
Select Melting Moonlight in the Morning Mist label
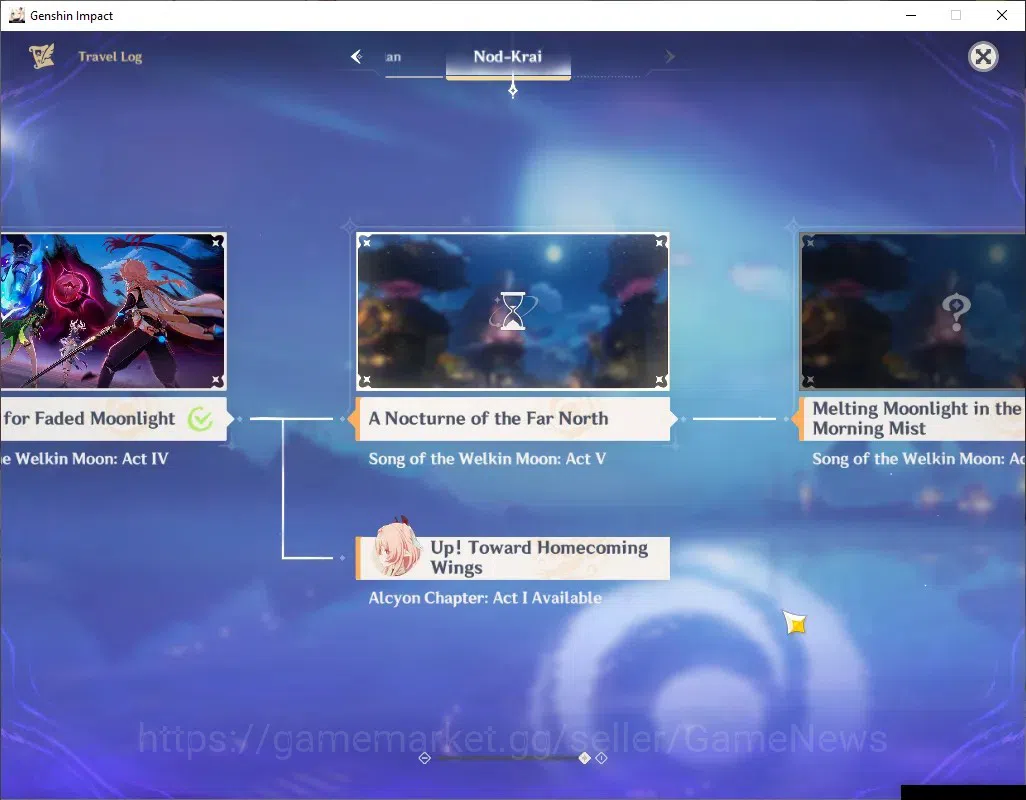(x=912, y=419)
